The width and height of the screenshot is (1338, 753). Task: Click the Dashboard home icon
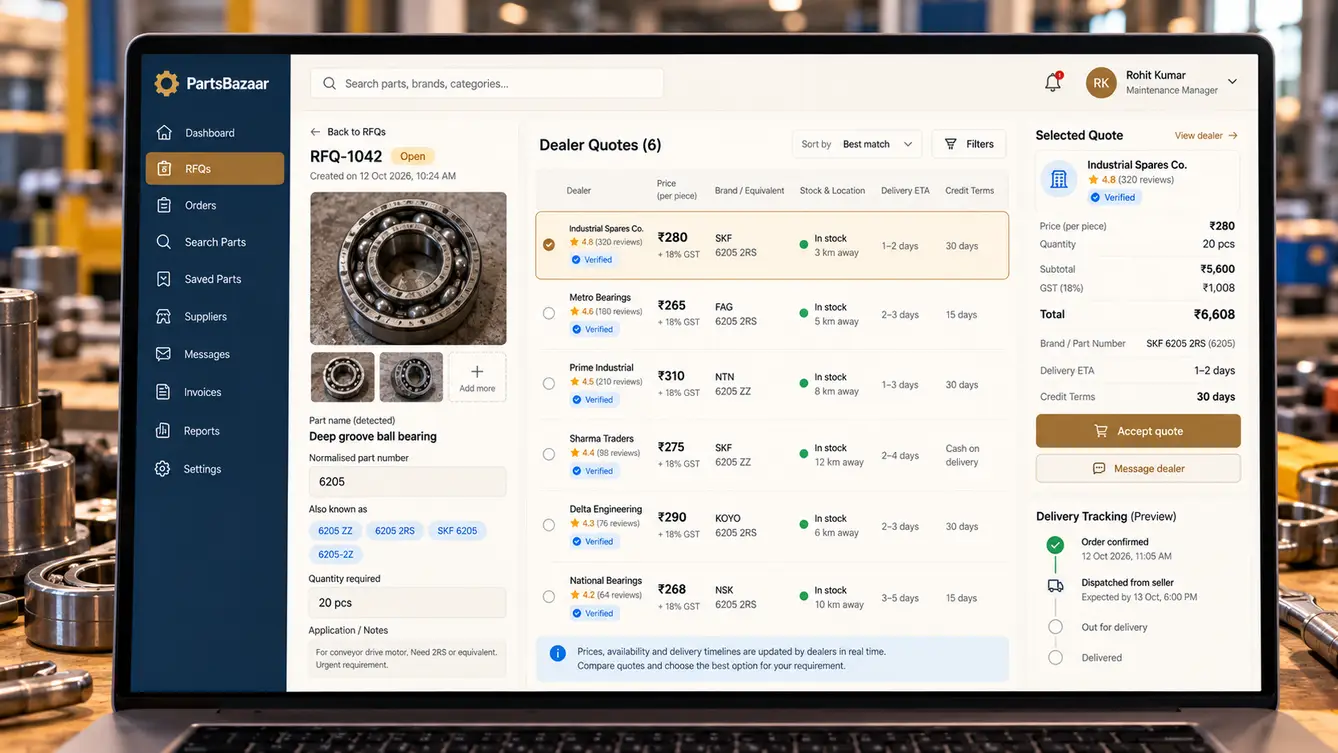[164, 132]
